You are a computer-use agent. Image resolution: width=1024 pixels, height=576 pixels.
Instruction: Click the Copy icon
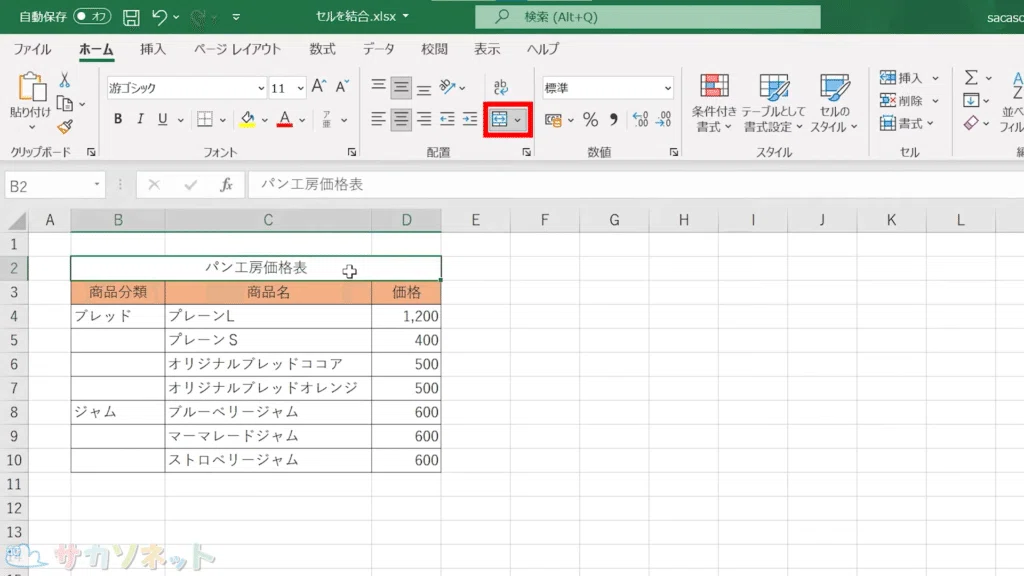click(x=65, y=103)
